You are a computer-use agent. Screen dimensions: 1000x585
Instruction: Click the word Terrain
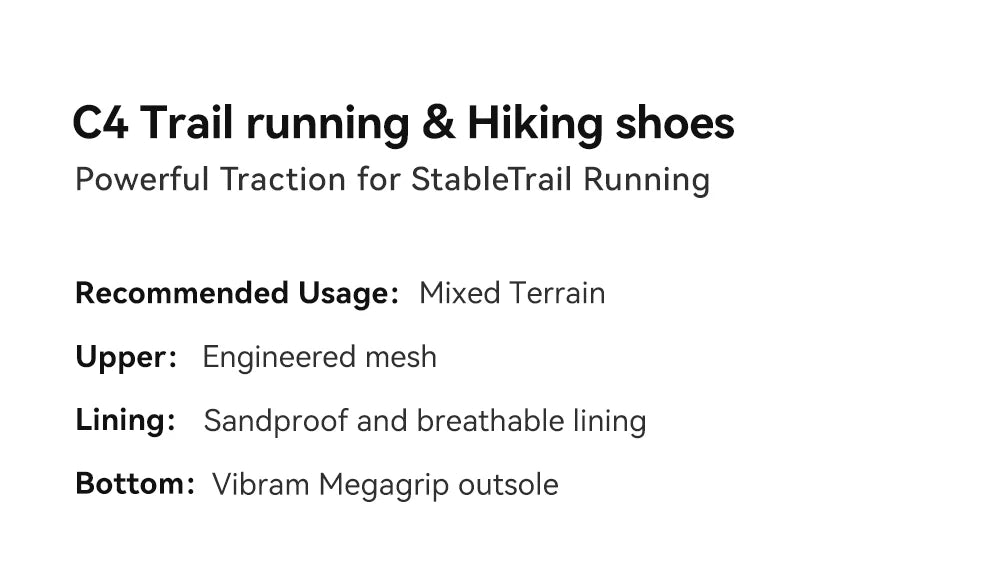click(x=557, y=293)
